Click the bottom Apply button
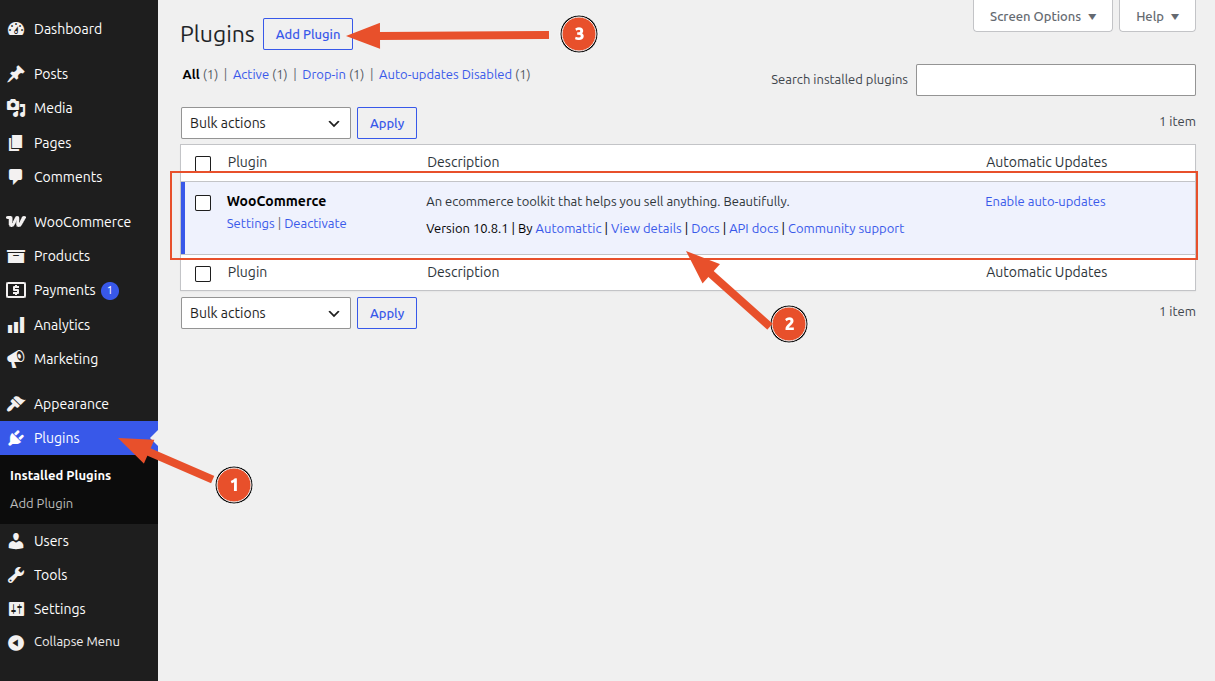 coord(387,313)
